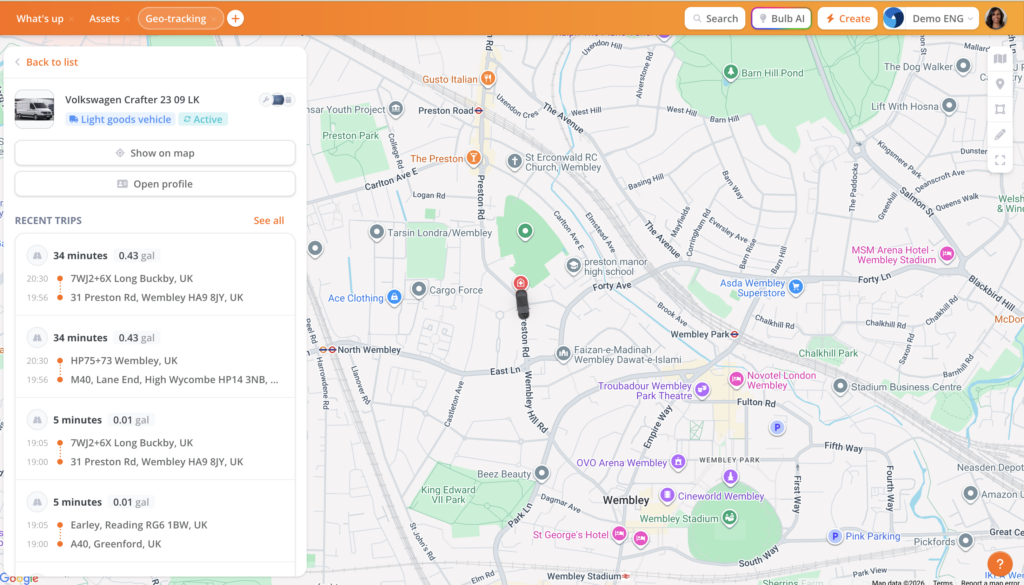Open the Assets tab

click(x=104, y=18)
